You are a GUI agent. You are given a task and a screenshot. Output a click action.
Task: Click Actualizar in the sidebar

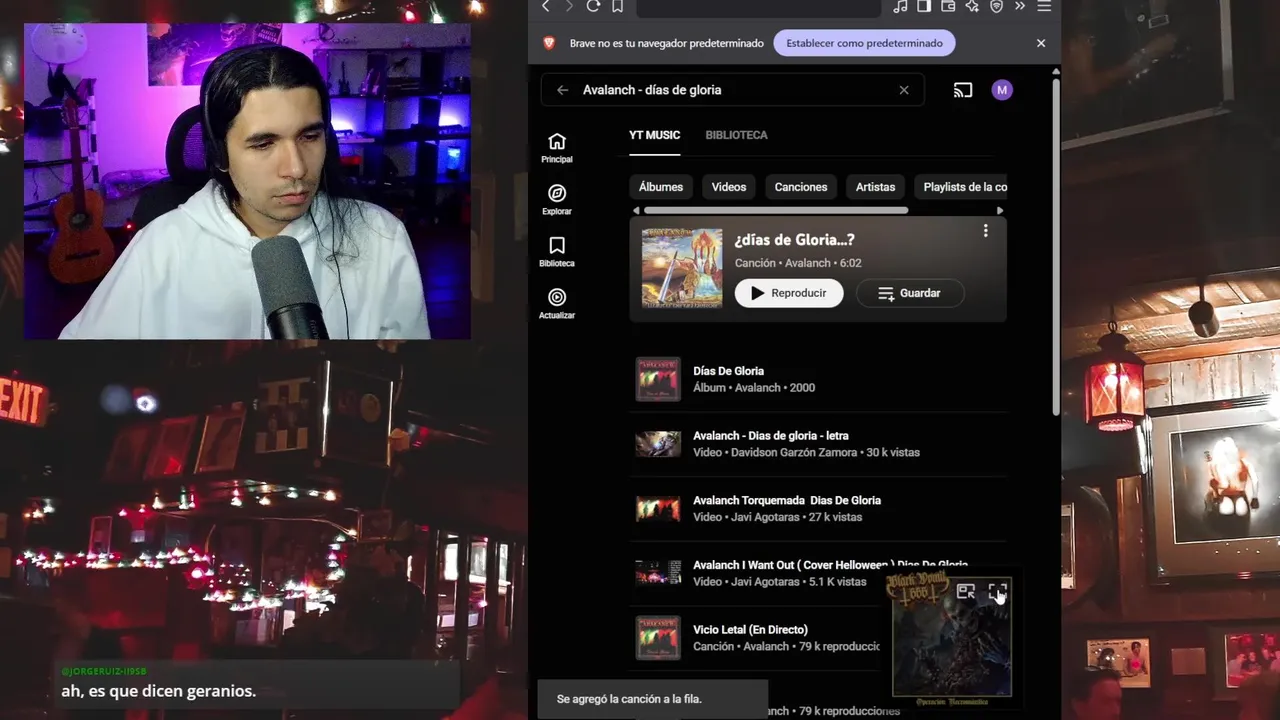(557, 304)
